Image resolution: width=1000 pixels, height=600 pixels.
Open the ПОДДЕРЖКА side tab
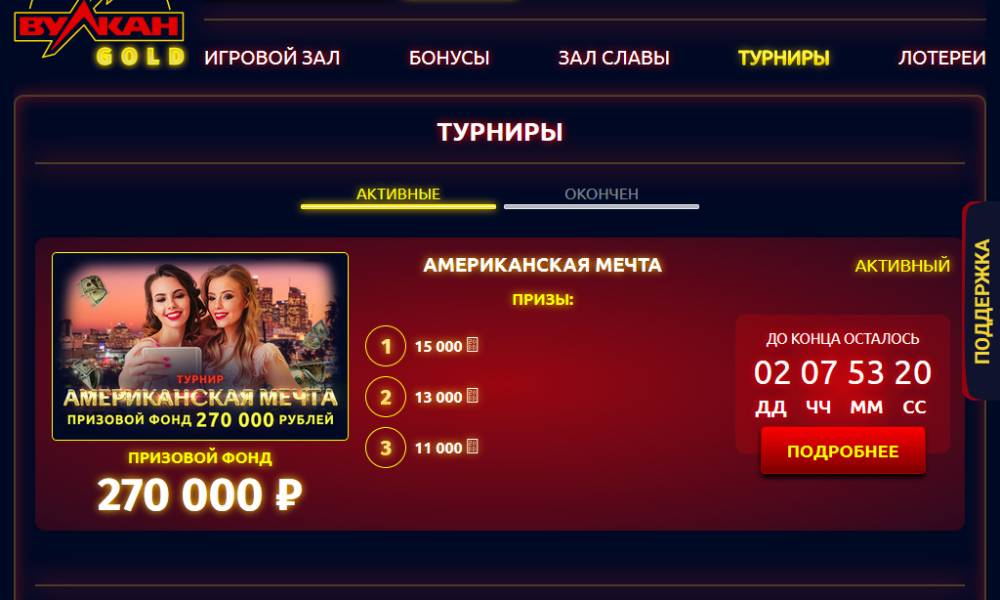(x=982, y=301)
